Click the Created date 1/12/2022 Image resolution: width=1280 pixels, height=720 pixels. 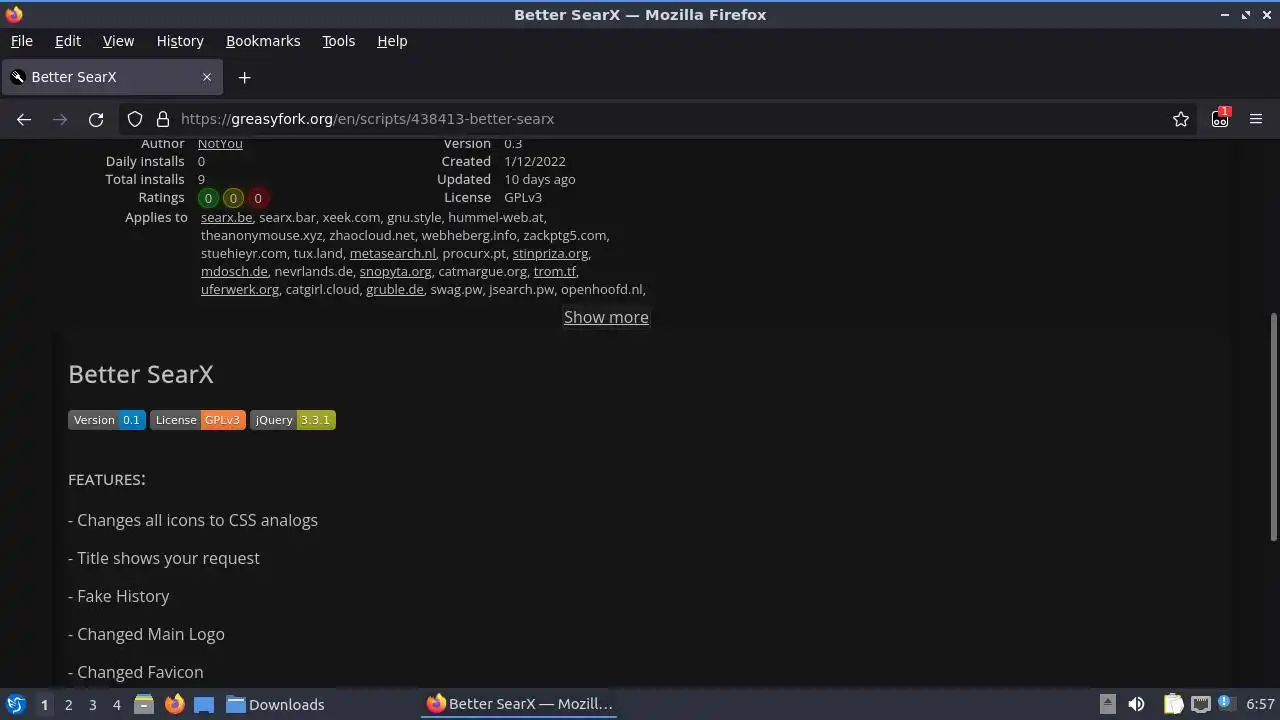pos(535,161)
